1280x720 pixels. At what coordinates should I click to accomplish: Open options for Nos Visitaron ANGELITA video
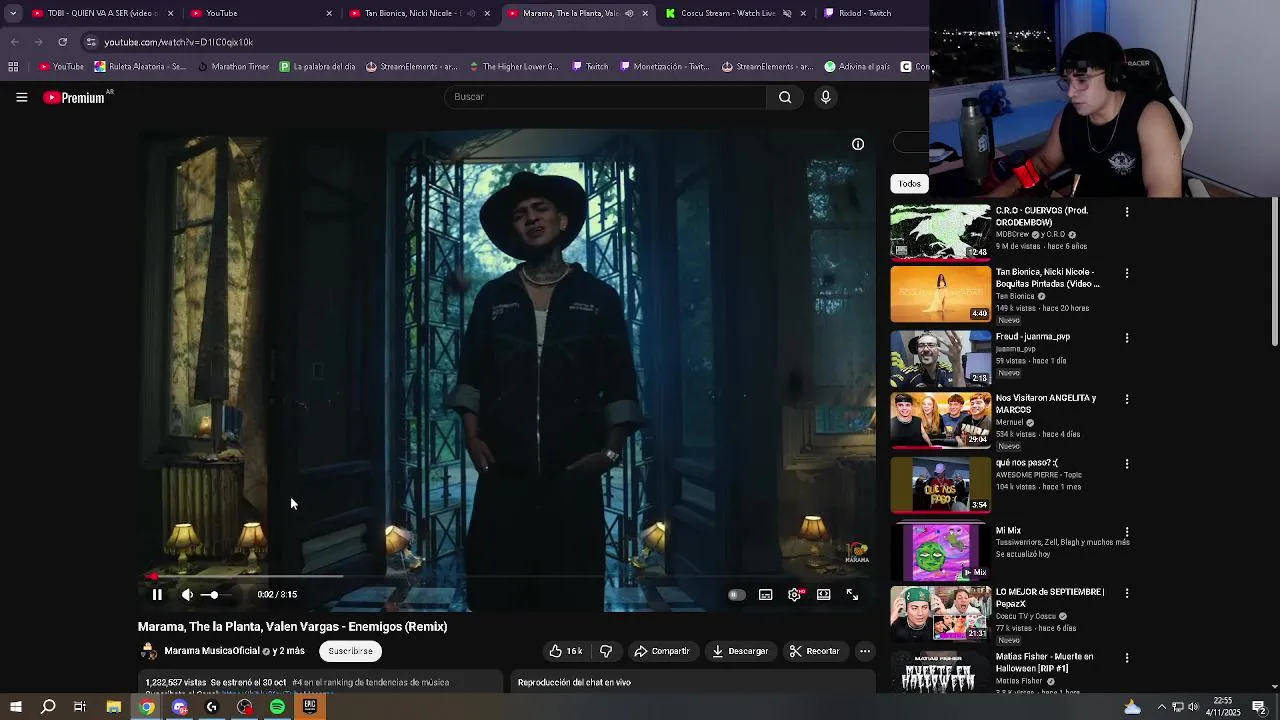[x=1127, y=399]
